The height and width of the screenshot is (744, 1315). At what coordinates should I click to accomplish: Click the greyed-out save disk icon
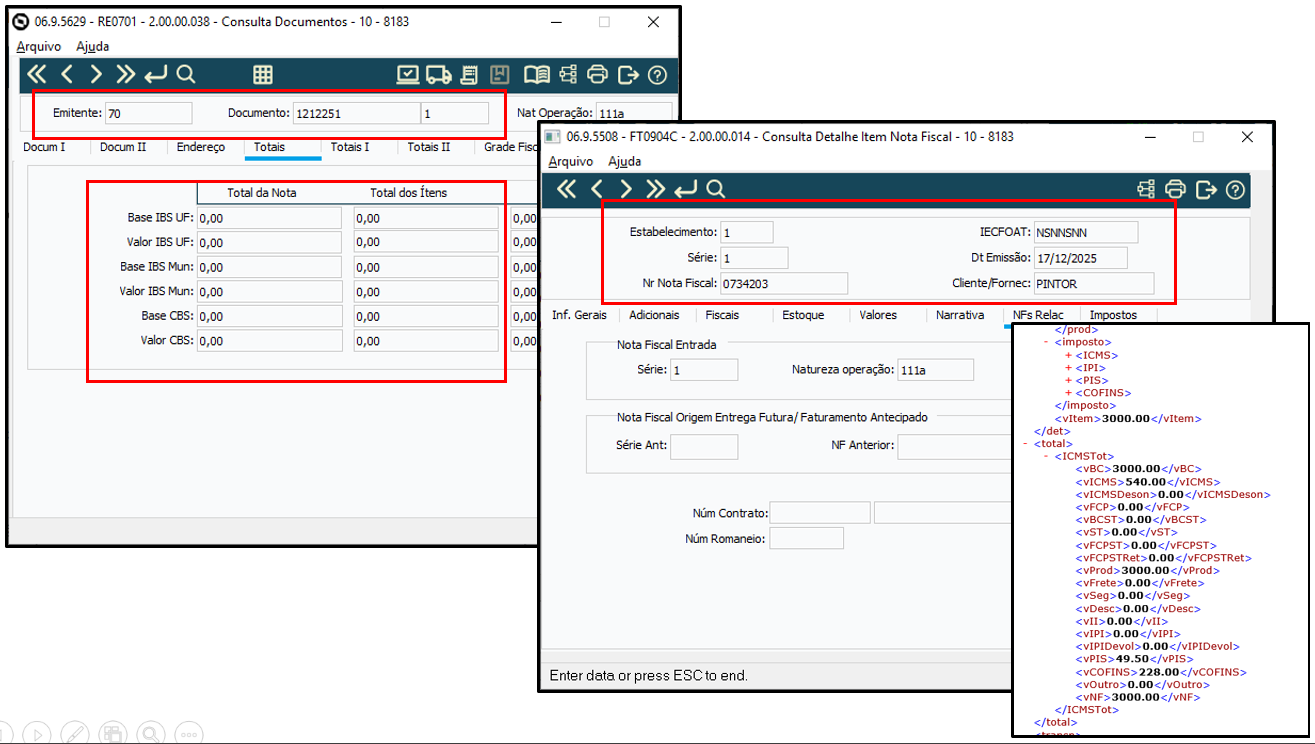pyautogui.click(x=501, y=74)
